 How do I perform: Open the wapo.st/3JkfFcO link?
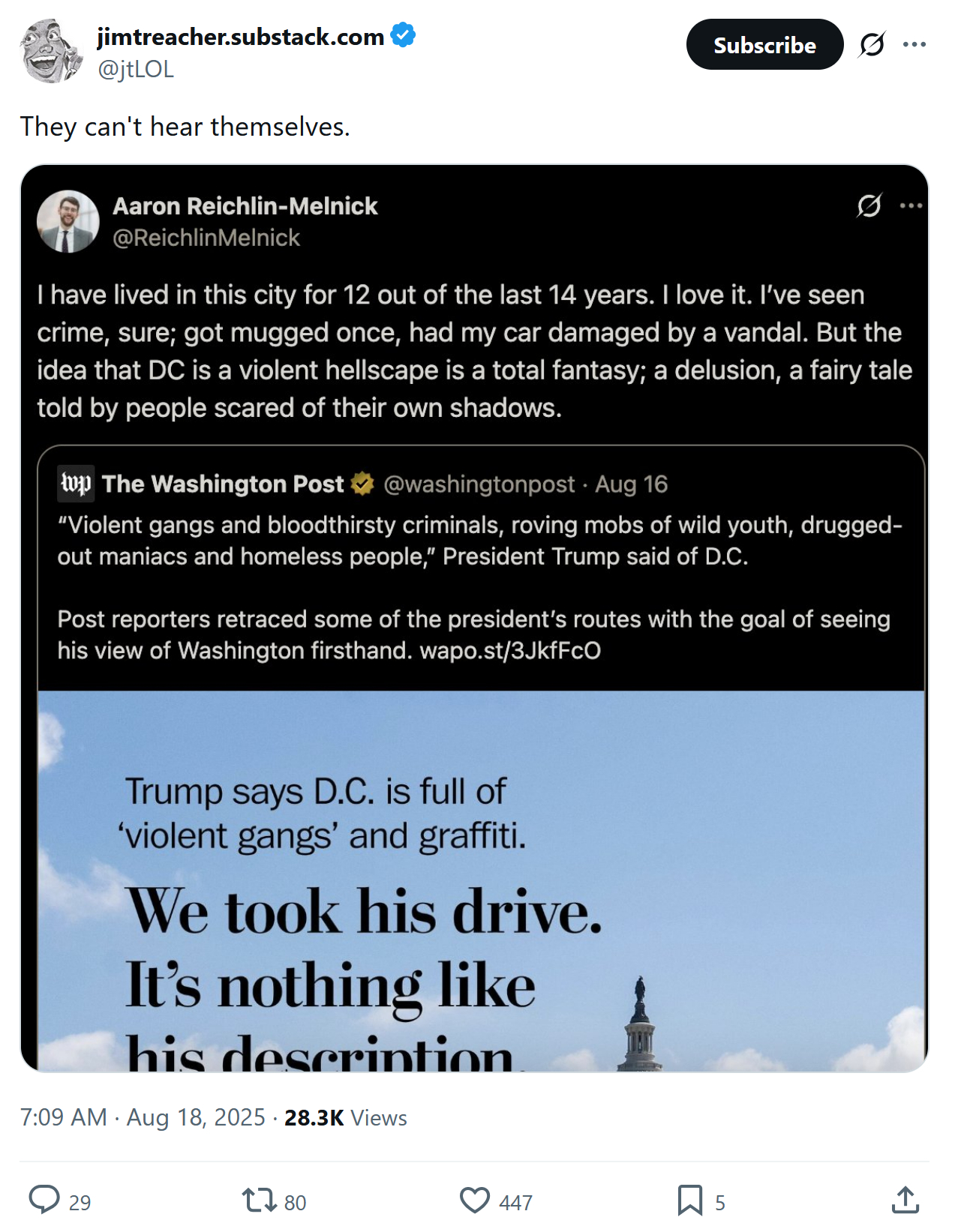[510, 650]
